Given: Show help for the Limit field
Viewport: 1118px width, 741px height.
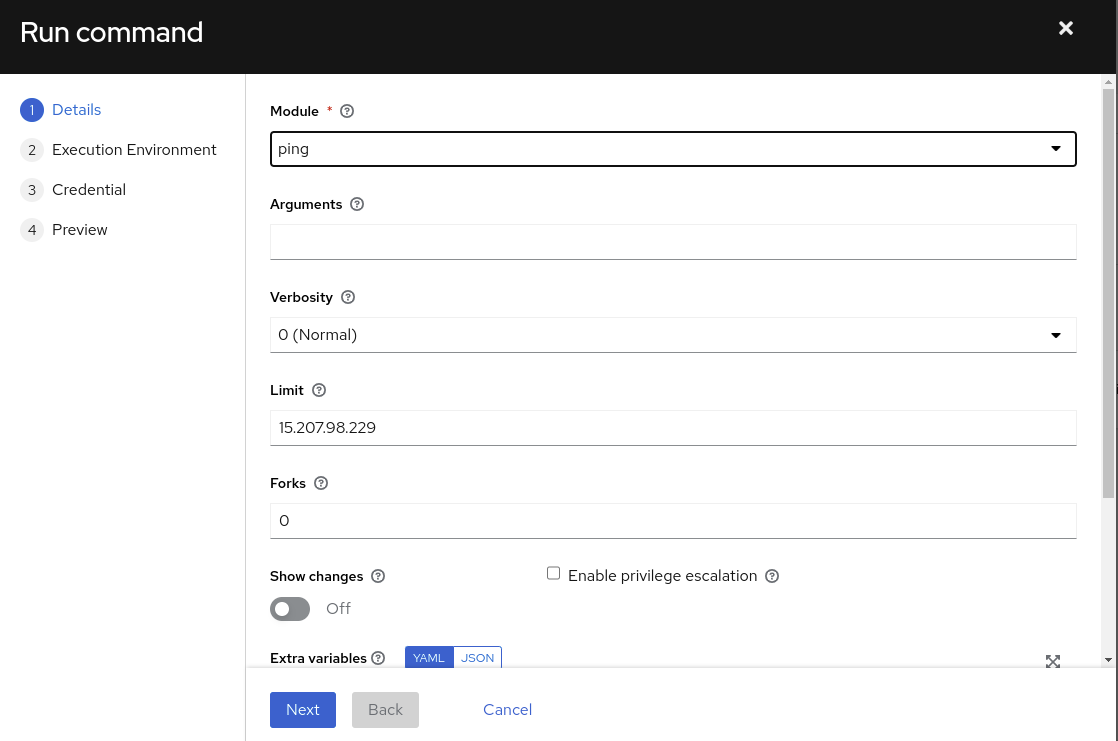Looking at the screenshot, I should [319, 390].
